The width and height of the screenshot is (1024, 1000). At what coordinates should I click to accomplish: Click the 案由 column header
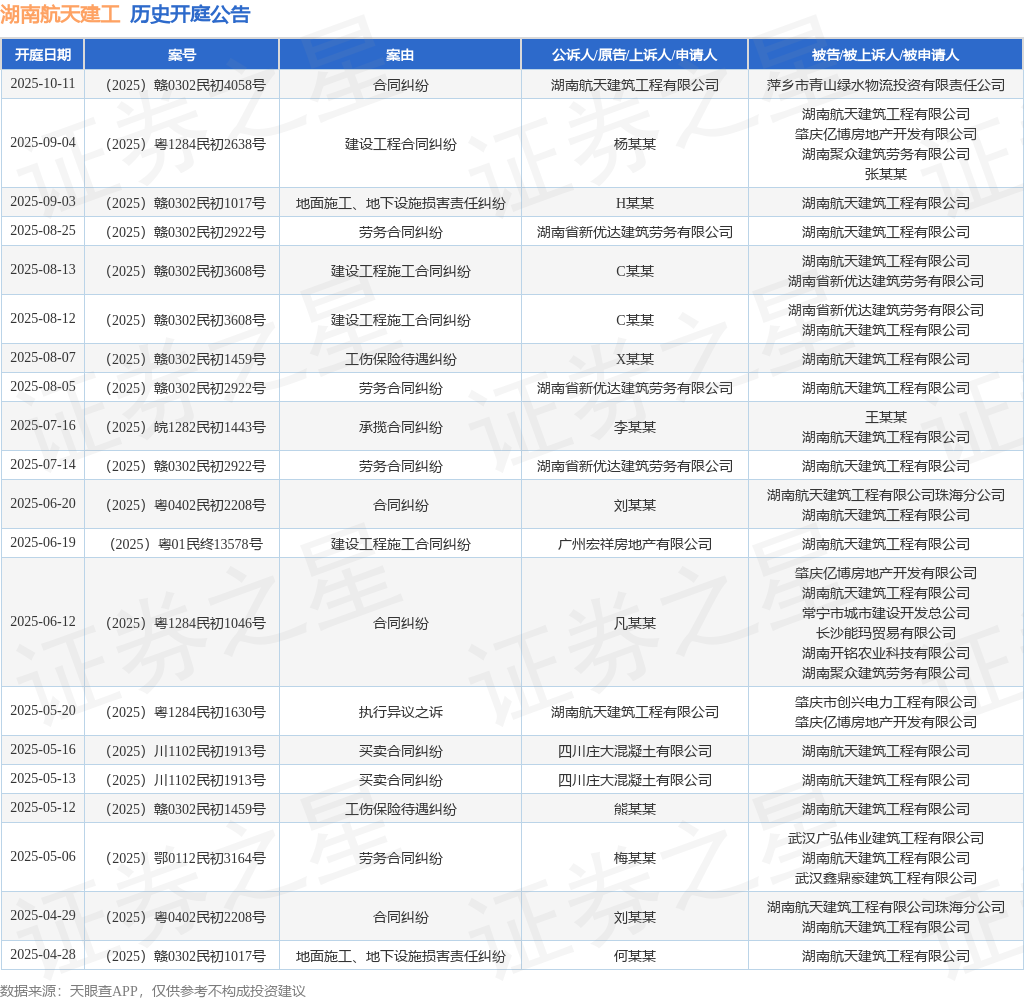pos(400,55)
